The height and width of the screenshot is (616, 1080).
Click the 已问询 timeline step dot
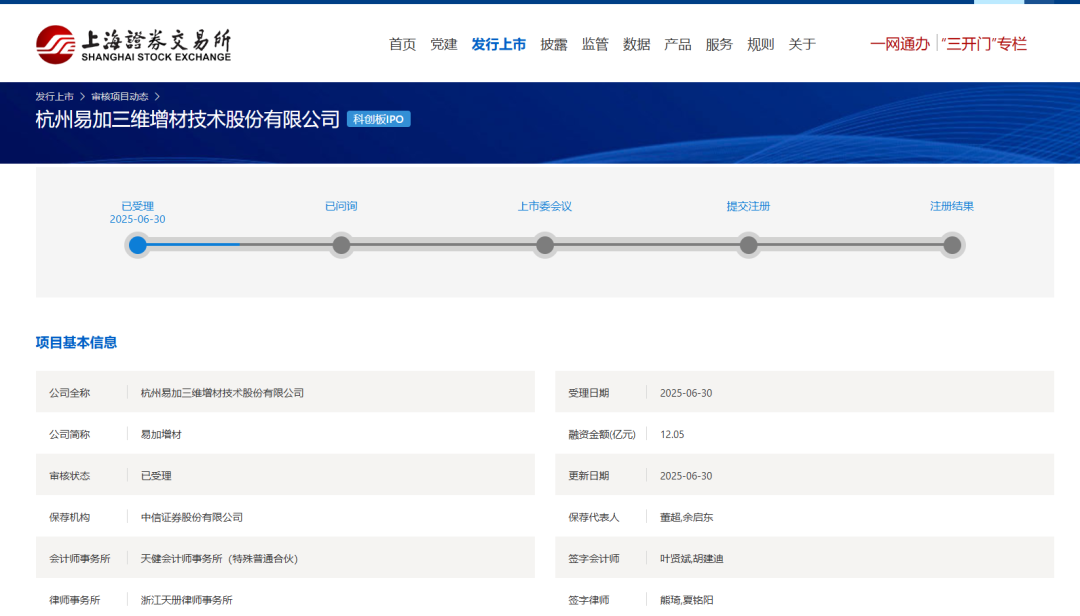point(341,245)
